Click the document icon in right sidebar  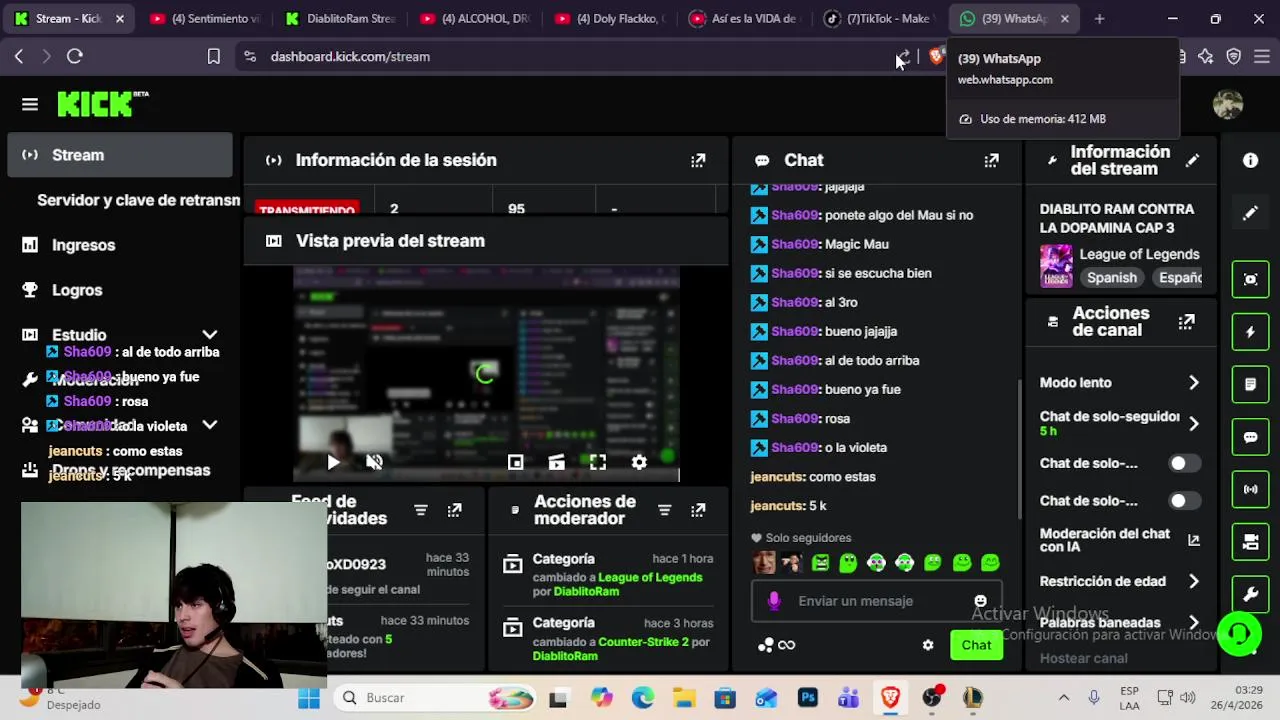[1250, 384]
